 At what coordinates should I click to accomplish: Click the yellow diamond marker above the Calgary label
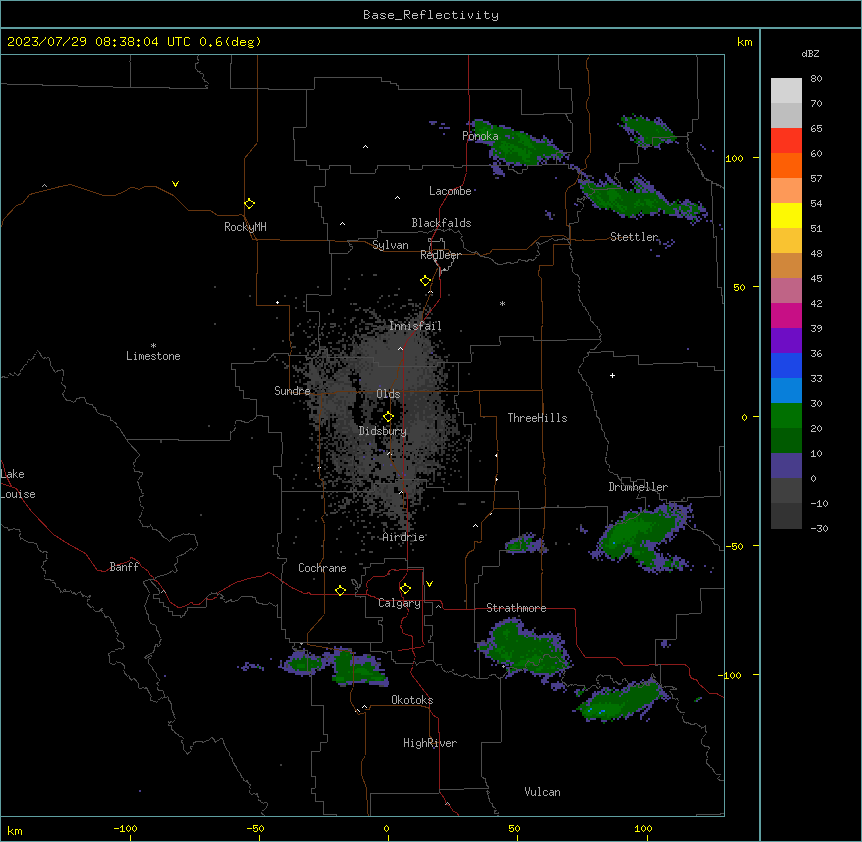[x=405, y=589]
